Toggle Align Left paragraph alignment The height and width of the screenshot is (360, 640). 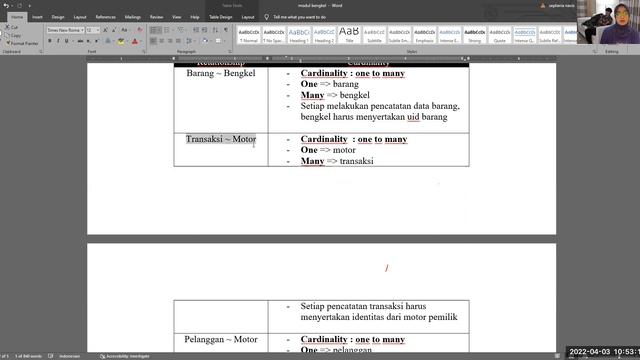[153, 41]
